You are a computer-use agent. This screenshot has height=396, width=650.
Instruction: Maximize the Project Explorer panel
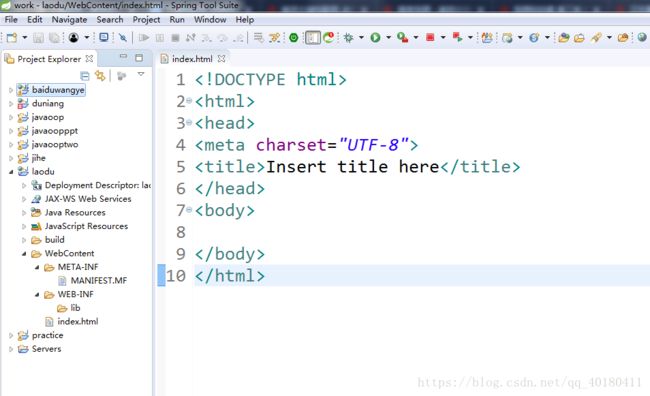point(139,58)
